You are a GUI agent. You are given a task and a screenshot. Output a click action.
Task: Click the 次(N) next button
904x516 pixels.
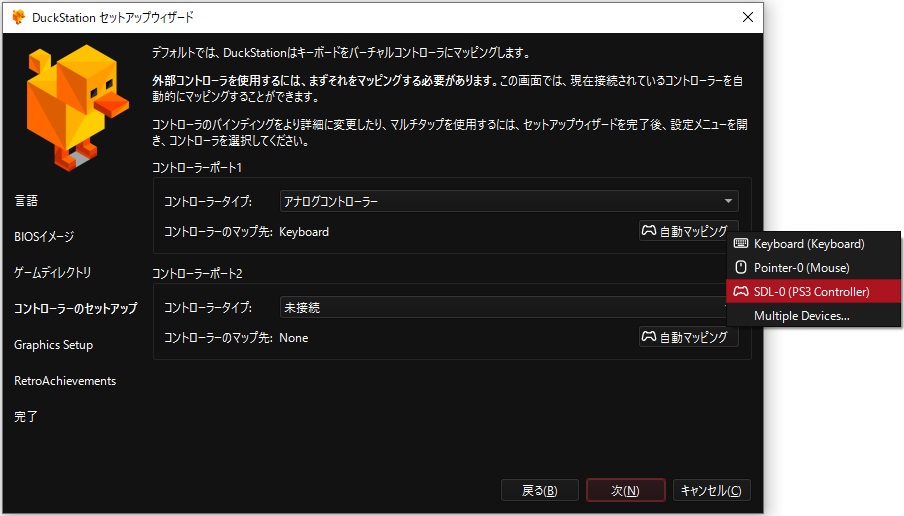tap(626, 491)
